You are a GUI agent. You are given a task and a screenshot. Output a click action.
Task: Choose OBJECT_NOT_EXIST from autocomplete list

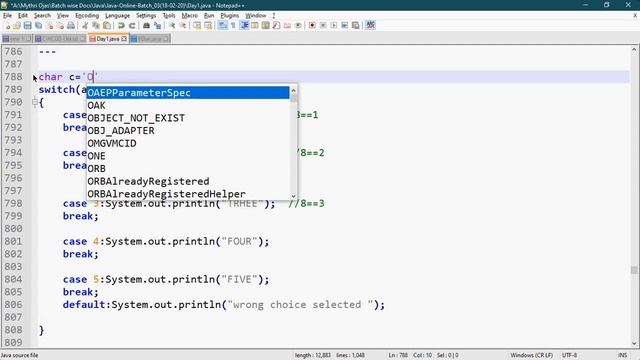188,118
